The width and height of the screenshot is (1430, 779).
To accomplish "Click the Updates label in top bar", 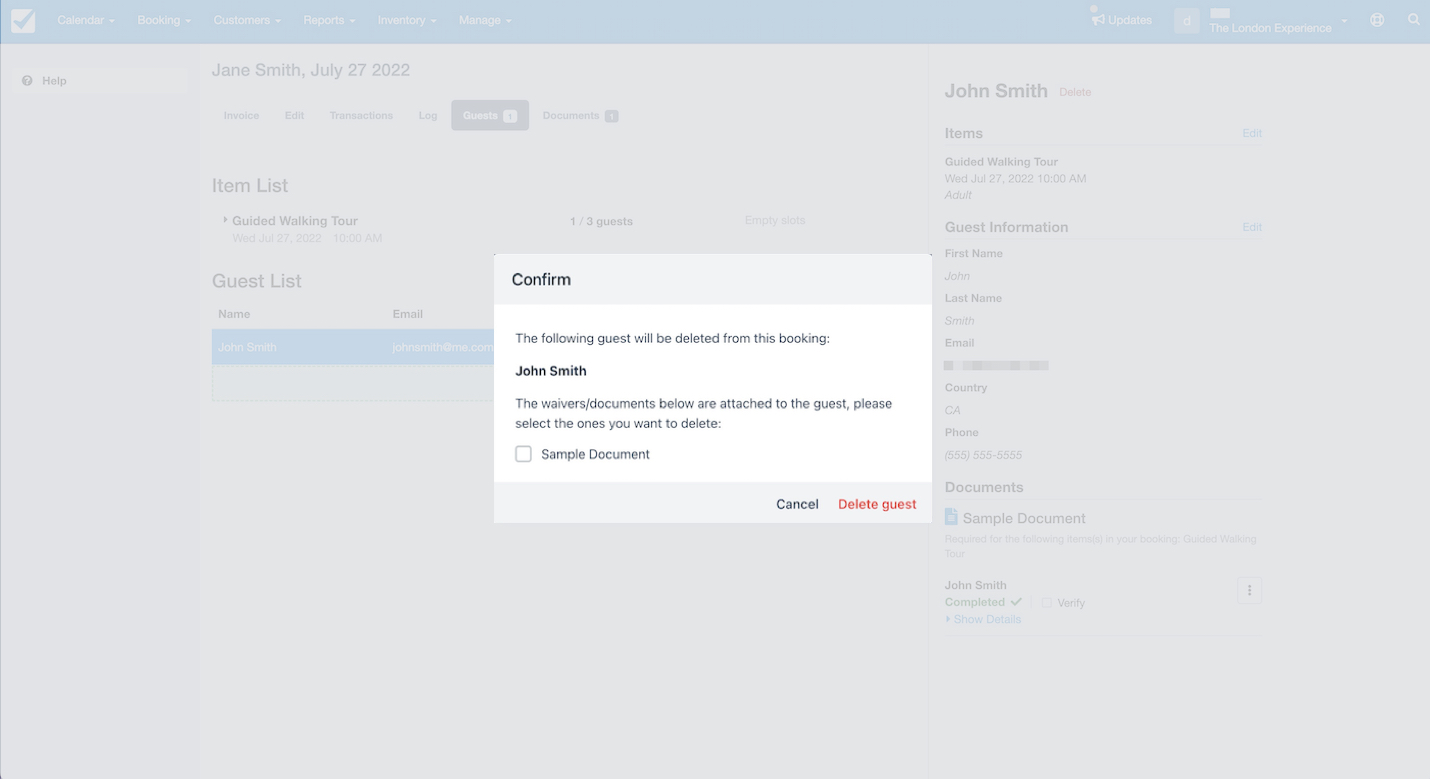I will point(1130,20).
